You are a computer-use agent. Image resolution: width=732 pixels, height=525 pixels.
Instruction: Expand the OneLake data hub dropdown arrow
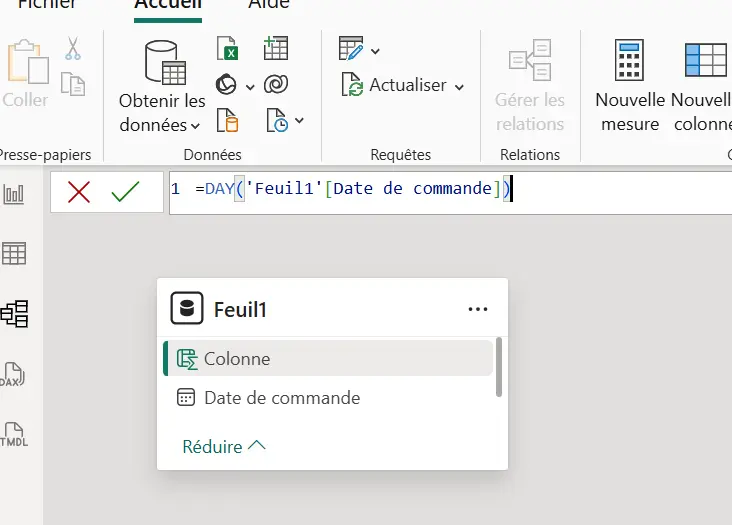(x=250, y=87)
